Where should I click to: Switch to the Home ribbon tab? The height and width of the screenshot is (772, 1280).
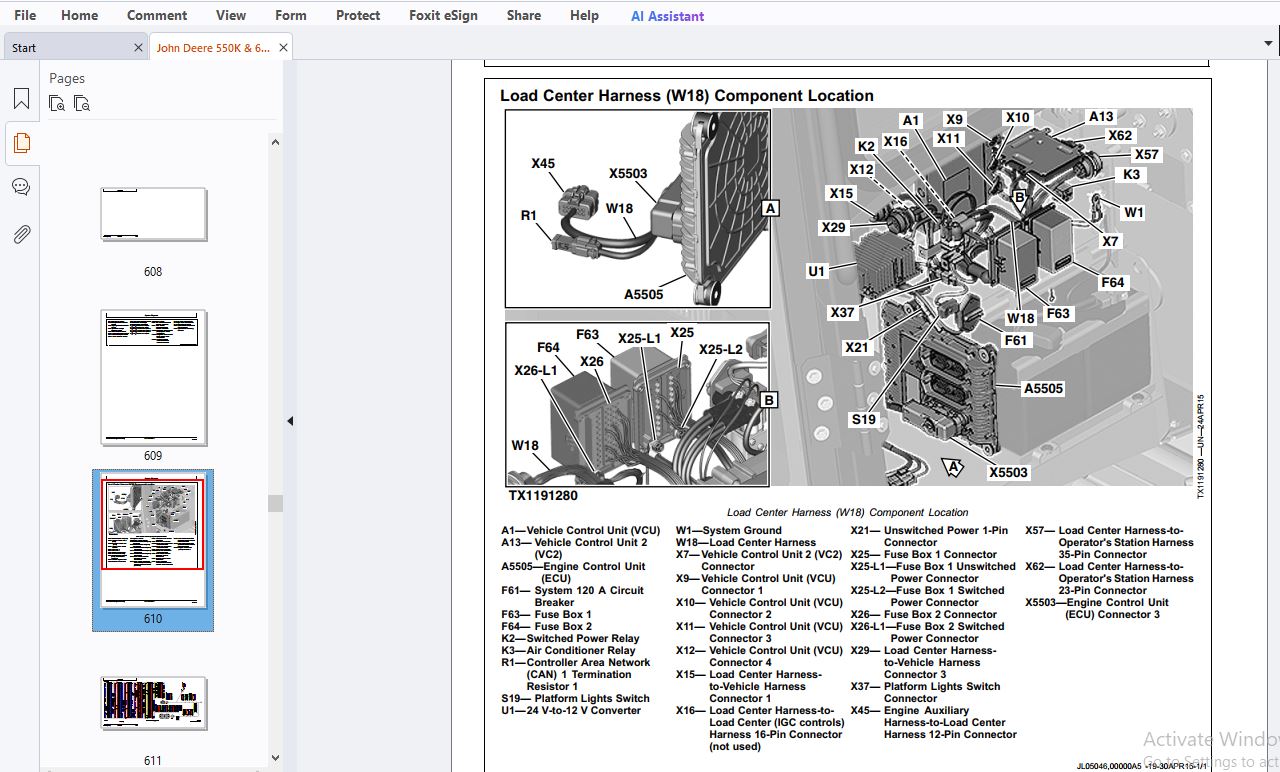[x=79, y=15]
